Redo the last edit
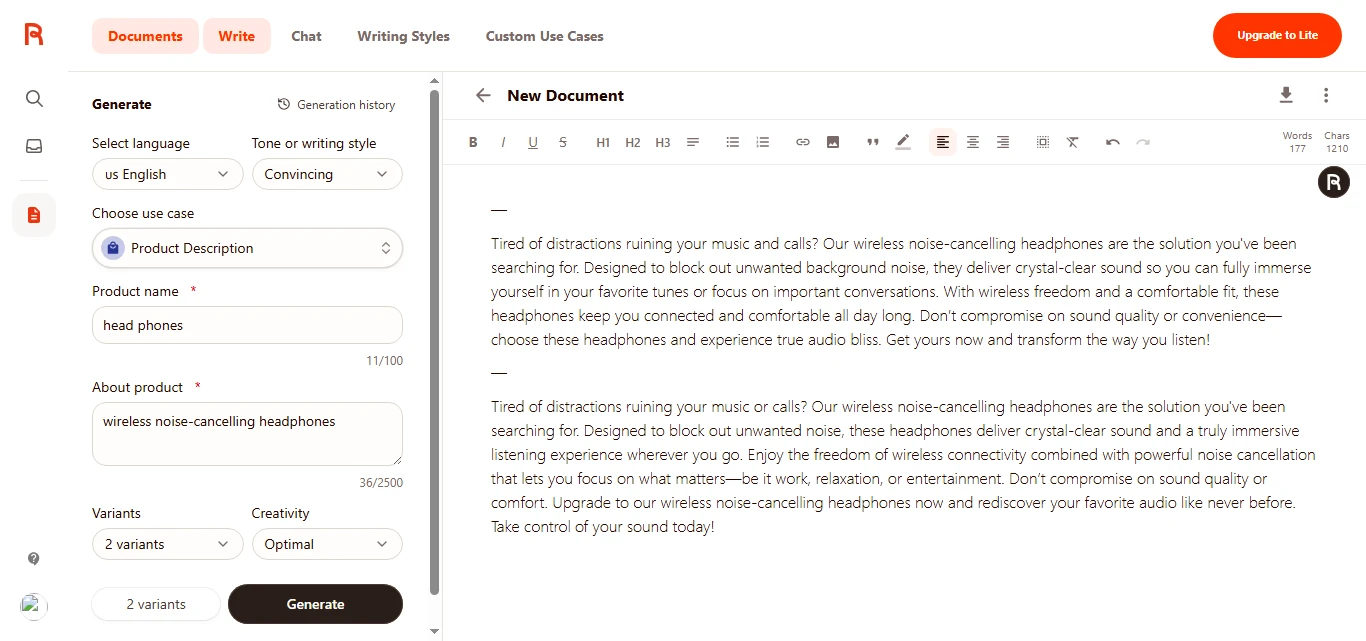The height and width of the screenshot is (641, 1366). tap(1143, 143)
